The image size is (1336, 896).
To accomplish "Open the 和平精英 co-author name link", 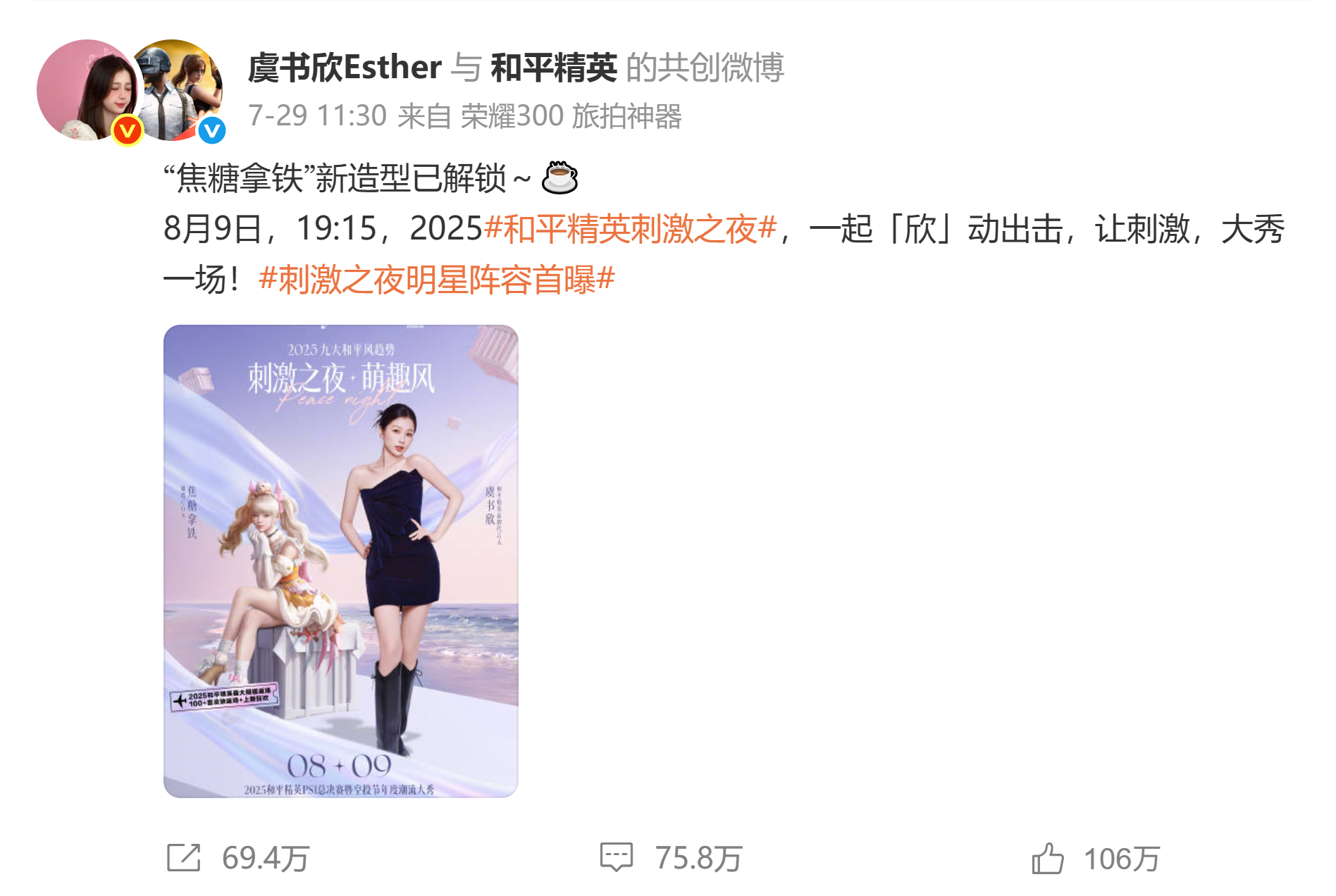I will point(554,68).
